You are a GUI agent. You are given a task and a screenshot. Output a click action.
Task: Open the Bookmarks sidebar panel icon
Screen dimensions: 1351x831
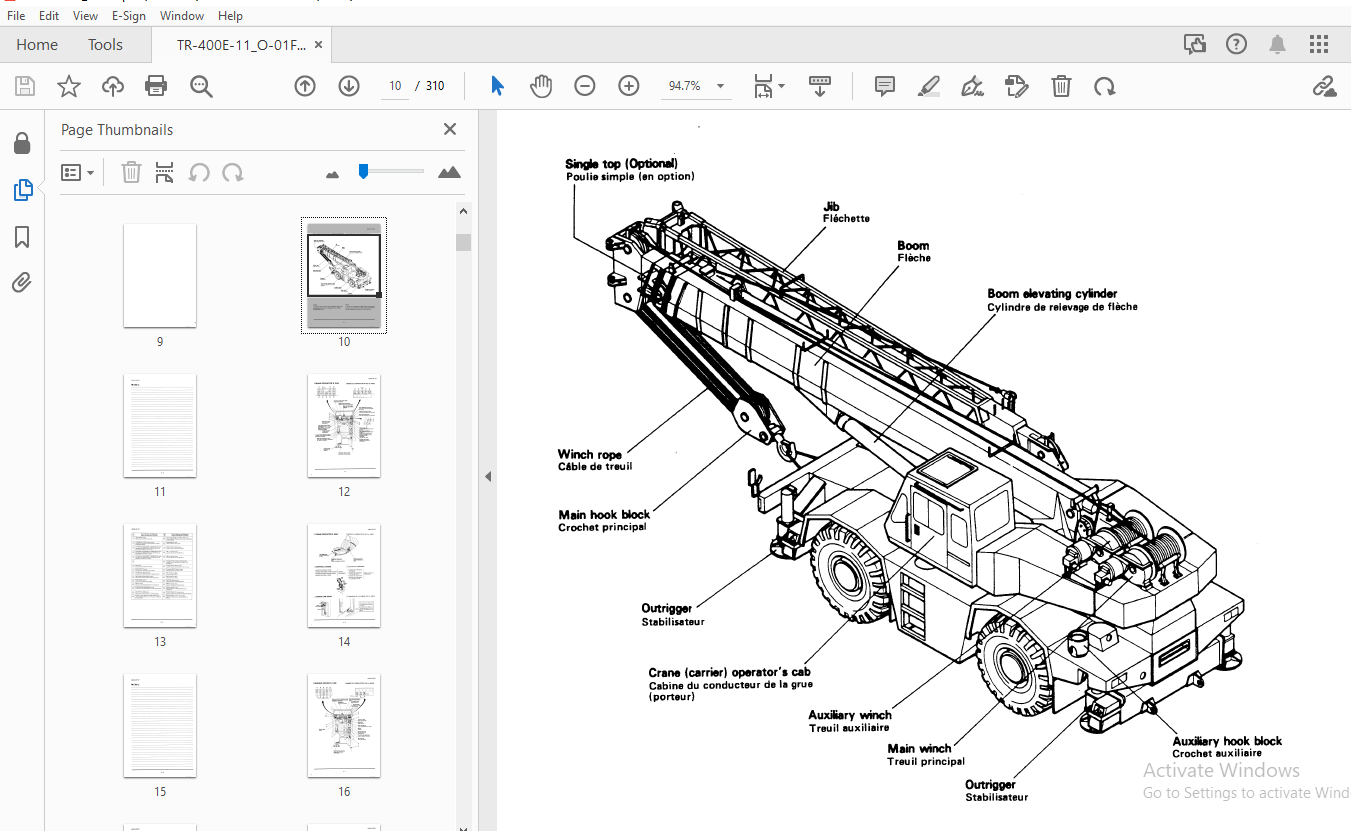pyautogui.click(x=22, y=237)
